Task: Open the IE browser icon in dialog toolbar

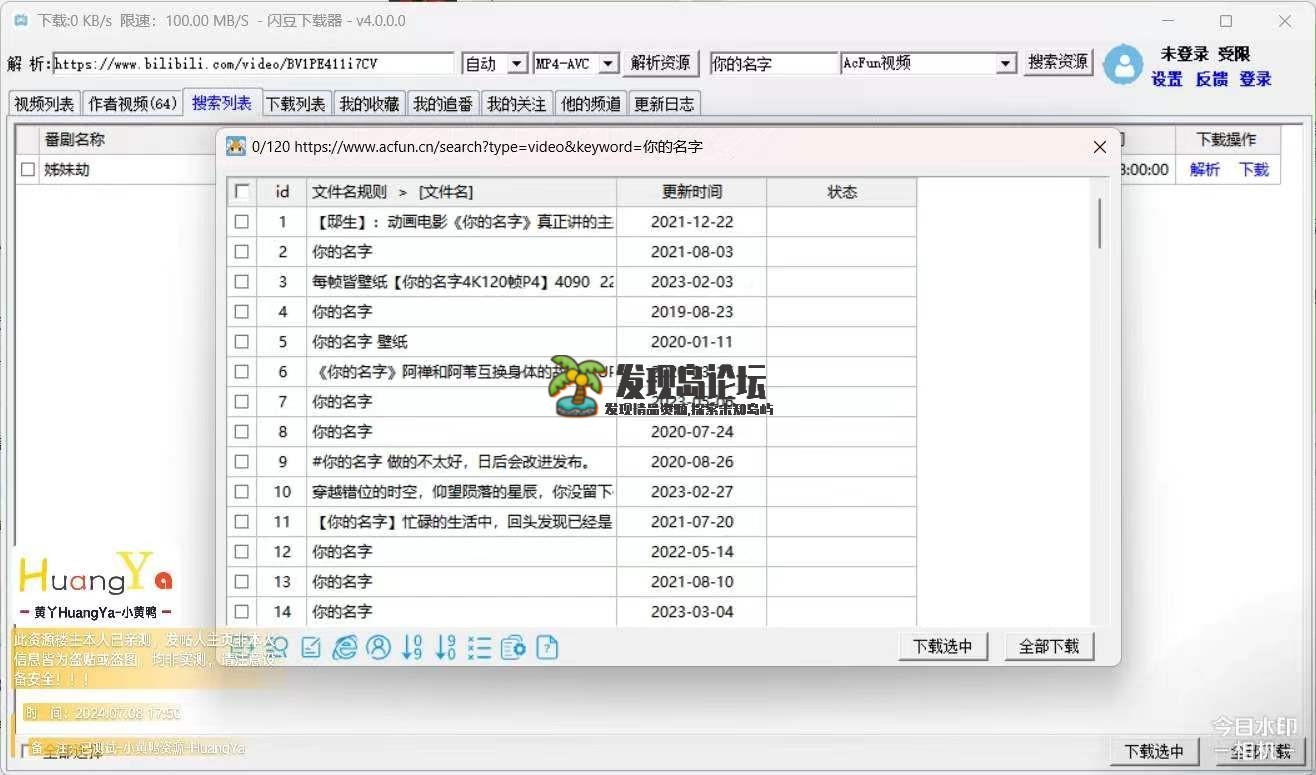Action: (x=345, y=647)
